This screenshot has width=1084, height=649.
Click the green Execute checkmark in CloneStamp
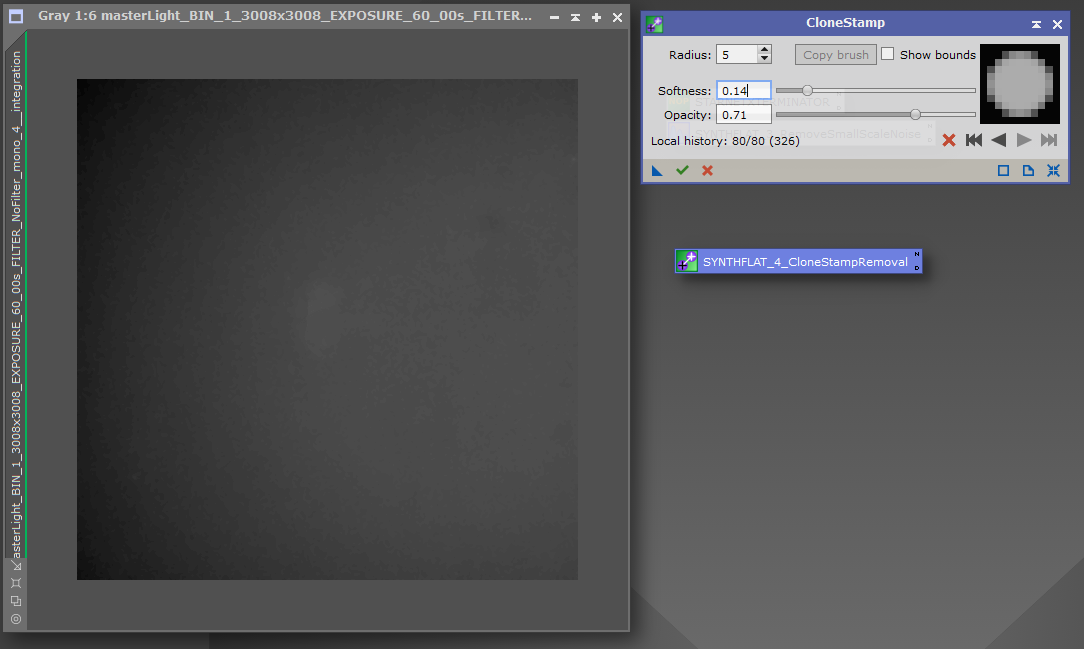coord(682,171)
